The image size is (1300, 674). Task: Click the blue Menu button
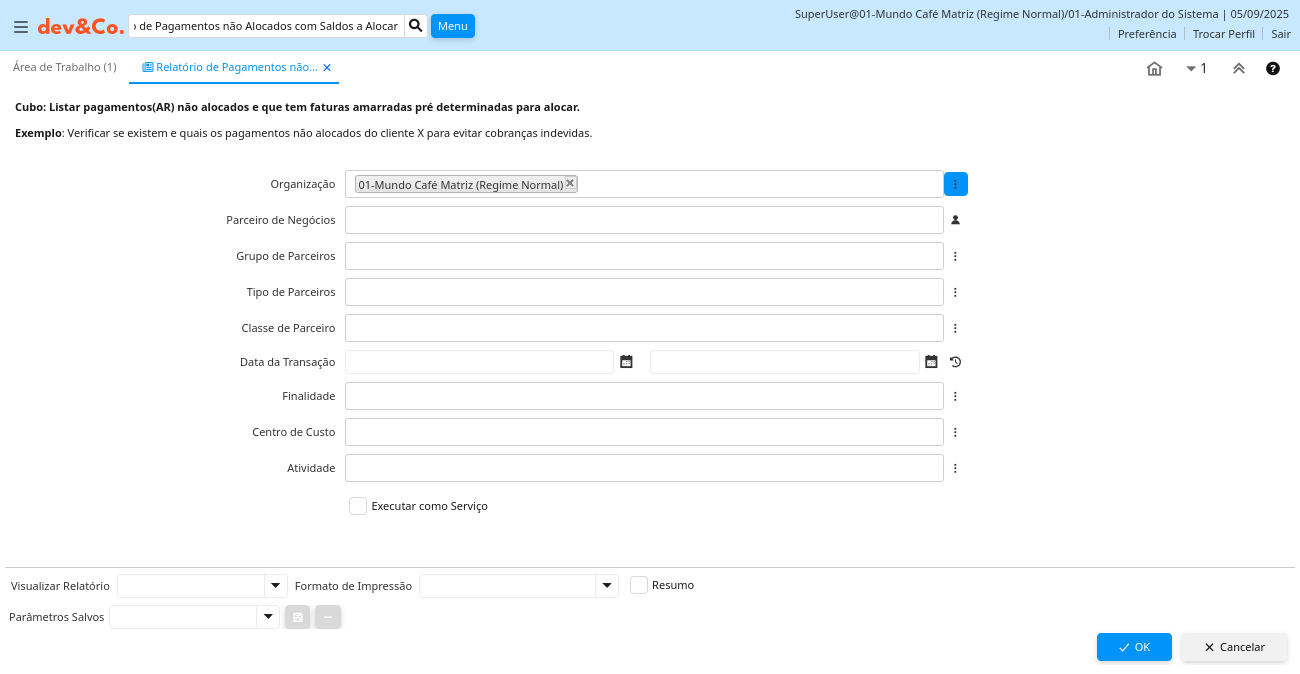453,26
